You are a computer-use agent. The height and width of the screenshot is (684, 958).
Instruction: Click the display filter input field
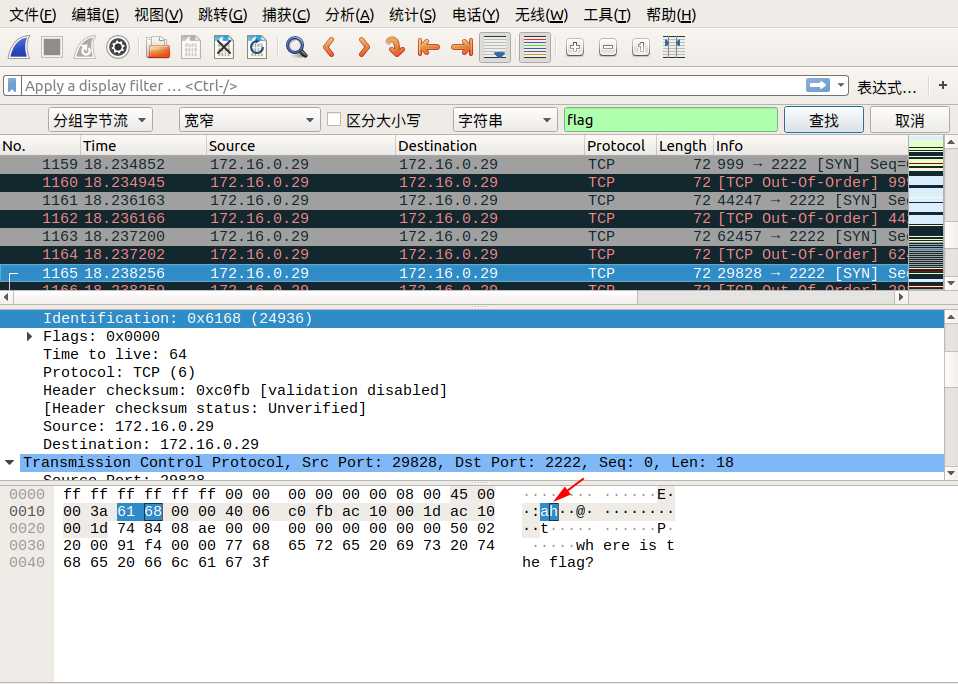pyautogui.click(x=412, y=86)
